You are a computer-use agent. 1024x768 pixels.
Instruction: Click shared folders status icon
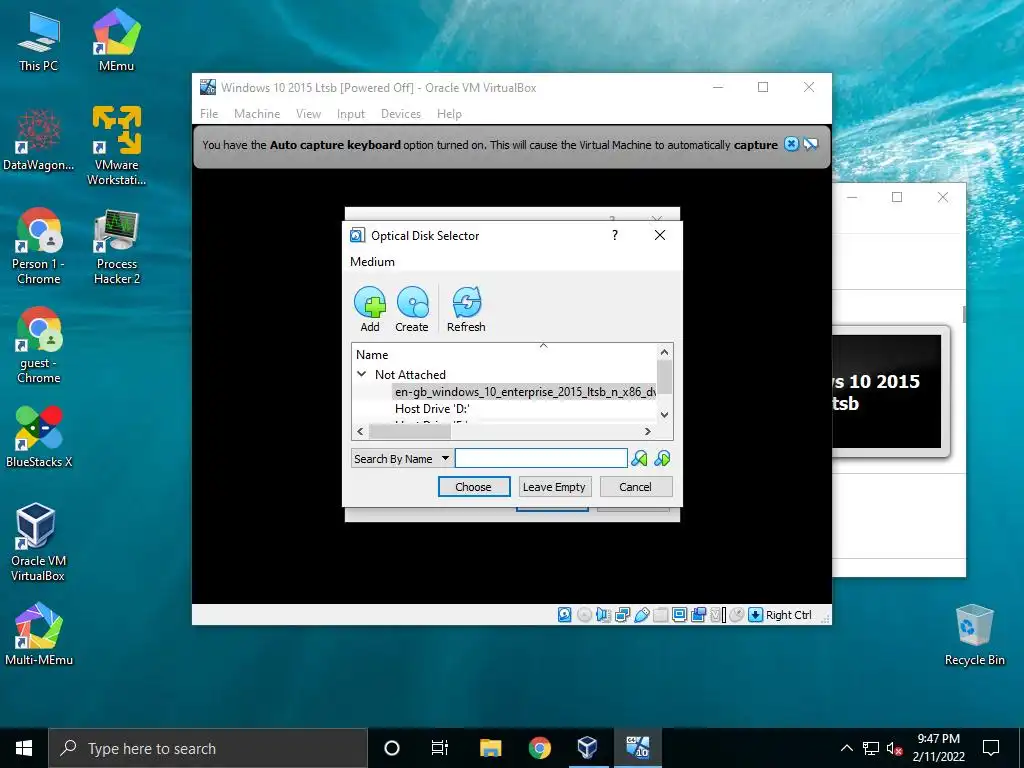point(661,615)
